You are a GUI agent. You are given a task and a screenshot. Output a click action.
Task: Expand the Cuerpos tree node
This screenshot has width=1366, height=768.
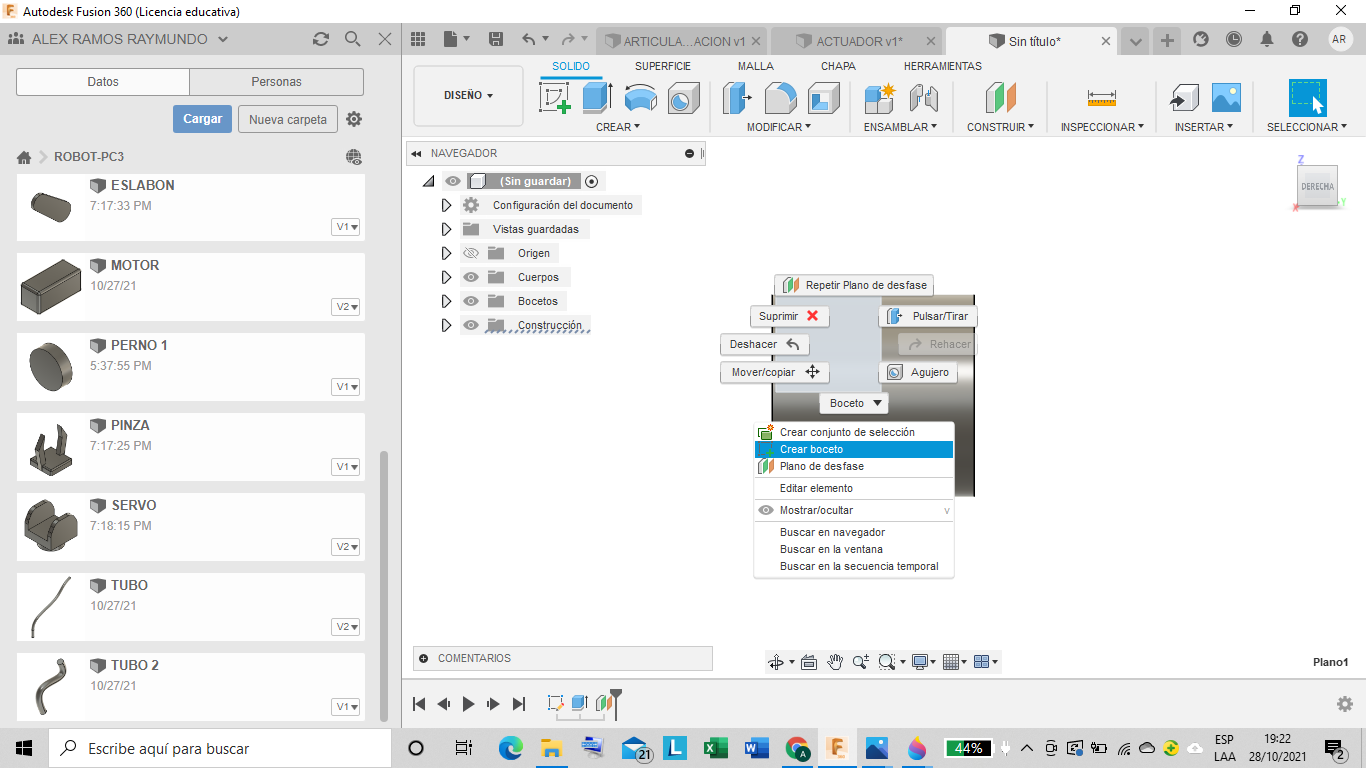click(x=446, y=277)
